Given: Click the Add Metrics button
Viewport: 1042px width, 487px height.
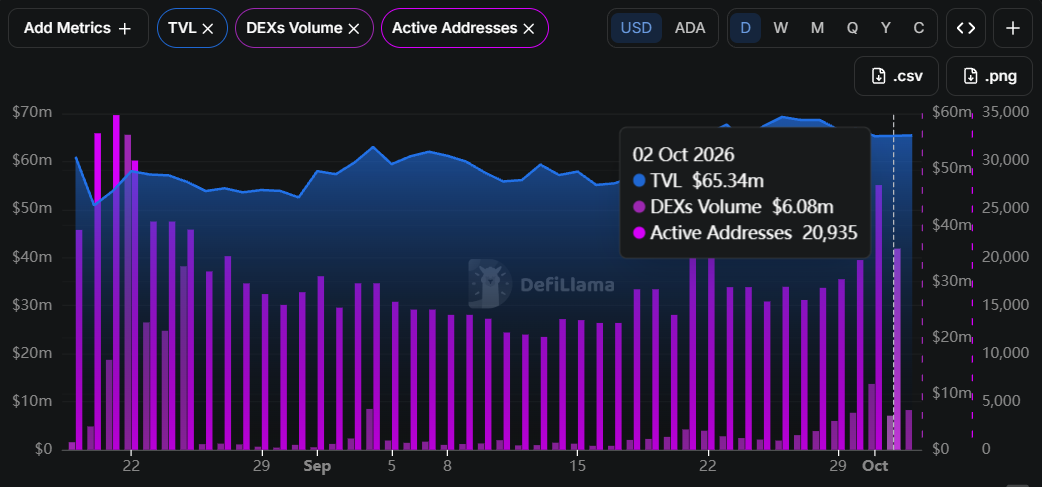Looking at the screenshot, I should pos(78,28).
